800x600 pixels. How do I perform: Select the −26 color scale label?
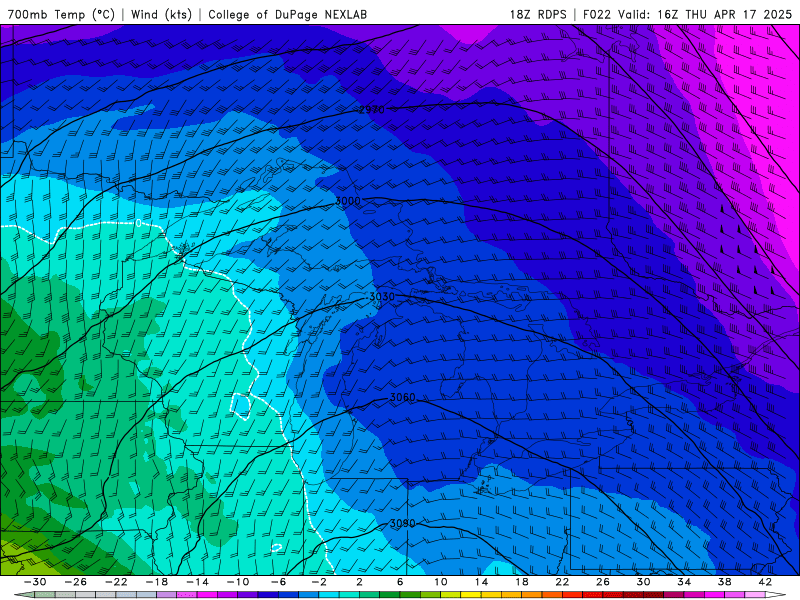(x=76, y=582)
